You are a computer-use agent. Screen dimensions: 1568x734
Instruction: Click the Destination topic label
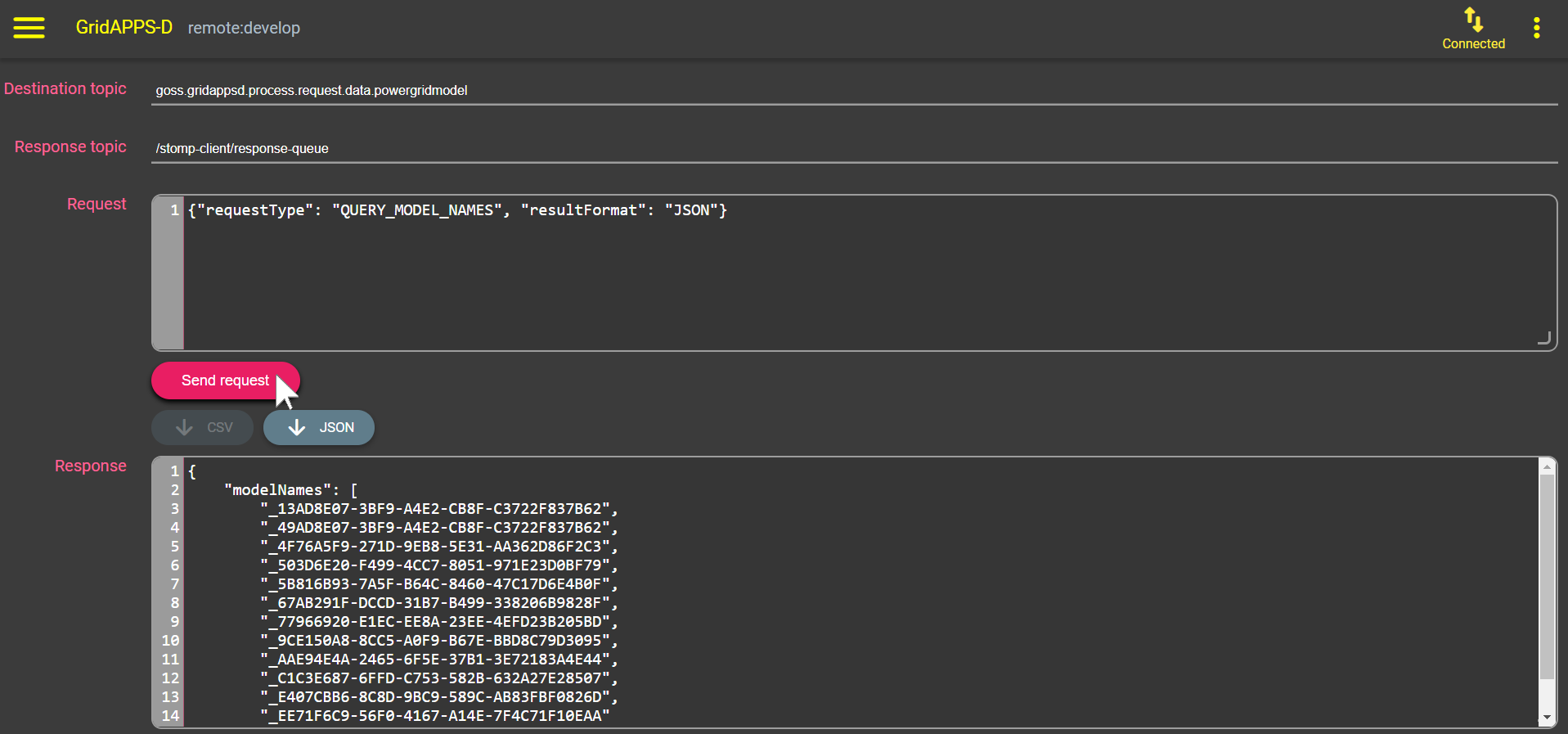(65, 88)
